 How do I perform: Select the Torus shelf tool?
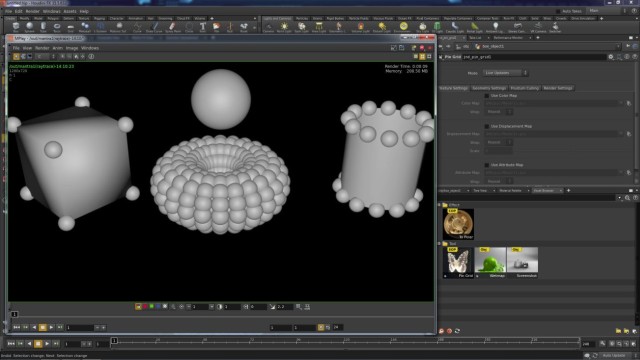click(x=57, y=27)
